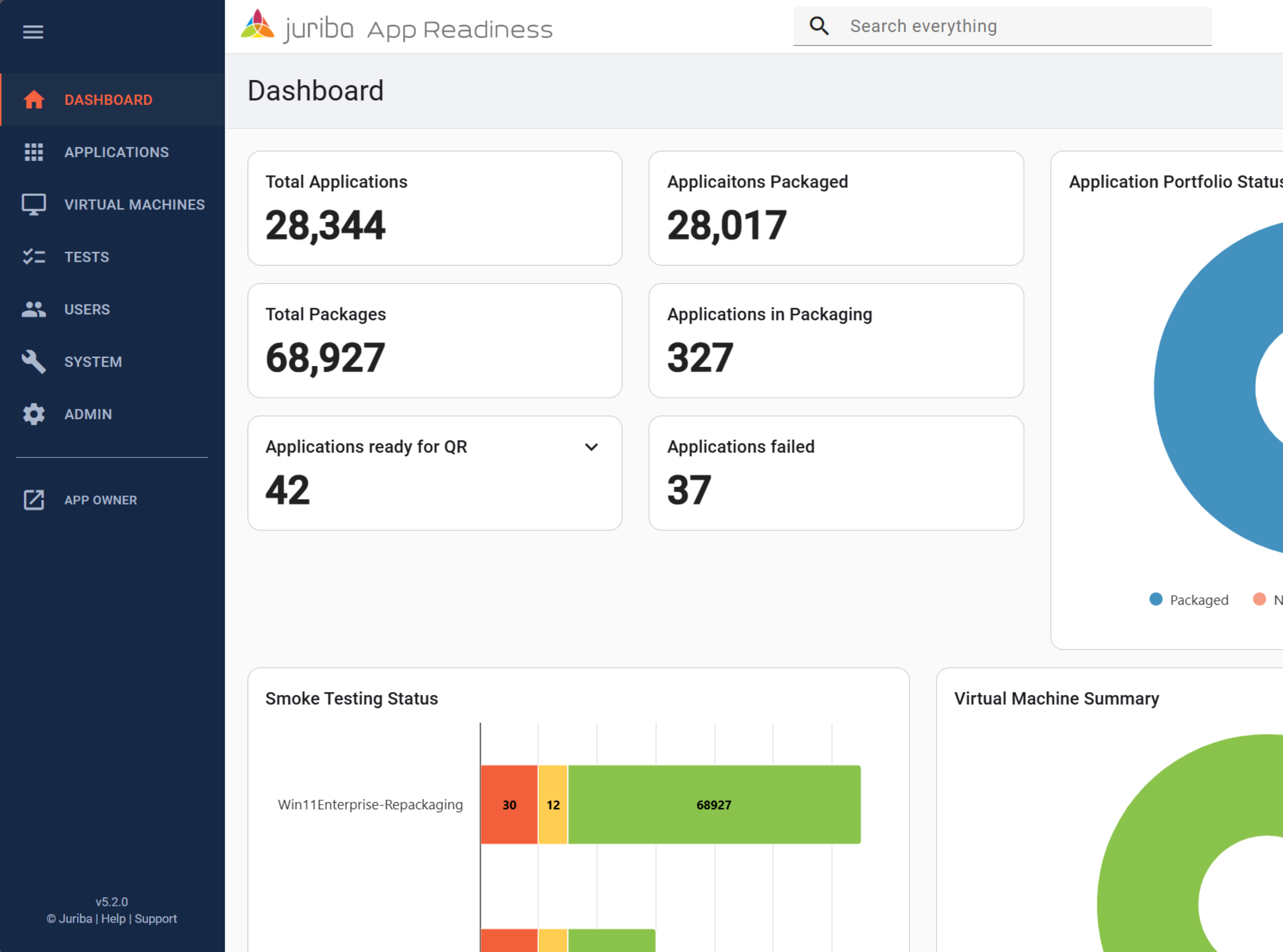Click the search magnifier icon
Image resolution: width=1283 pixels, height=952 pixels.
tap(819, 27)
